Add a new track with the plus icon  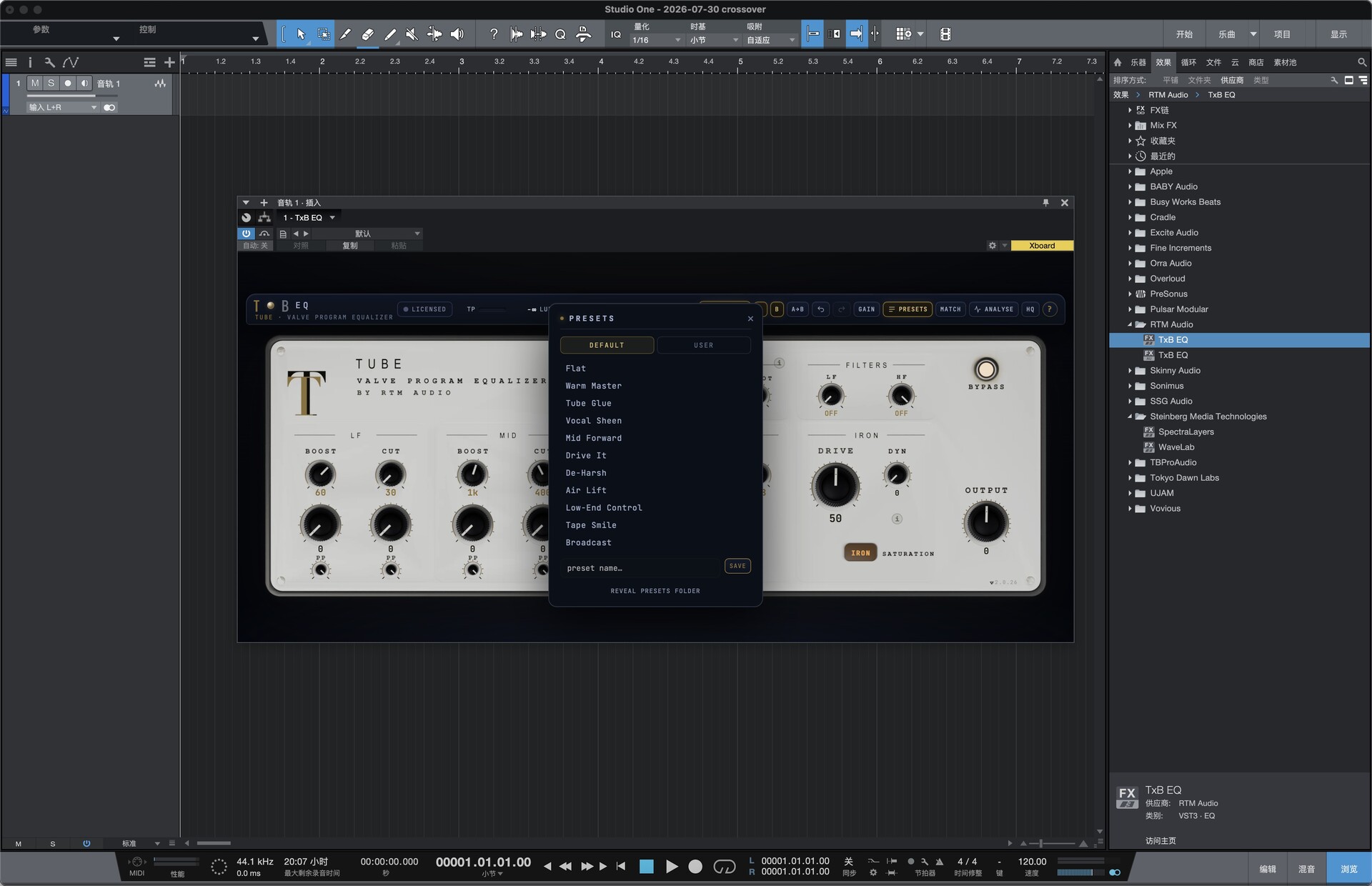point(169,62)
